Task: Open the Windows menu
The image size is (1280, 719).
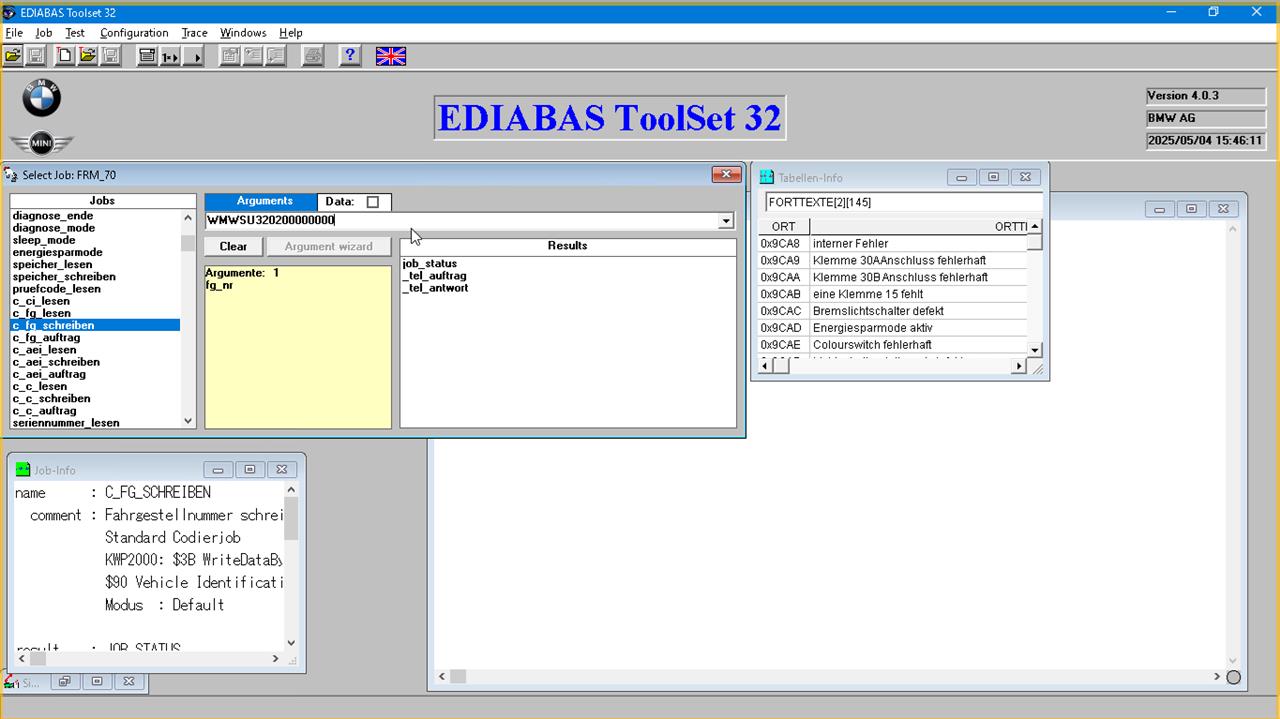Action: click(243, 33)
